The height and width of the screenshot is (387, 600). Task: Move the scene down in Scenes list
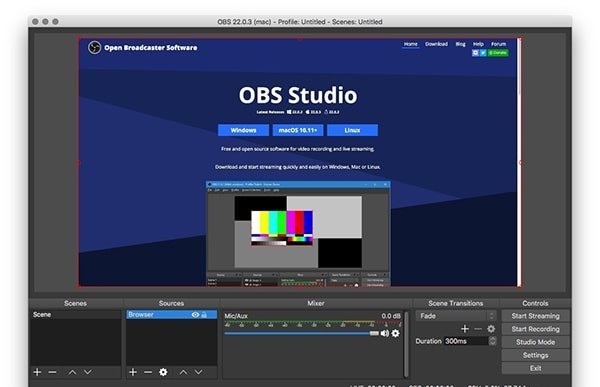88,372
